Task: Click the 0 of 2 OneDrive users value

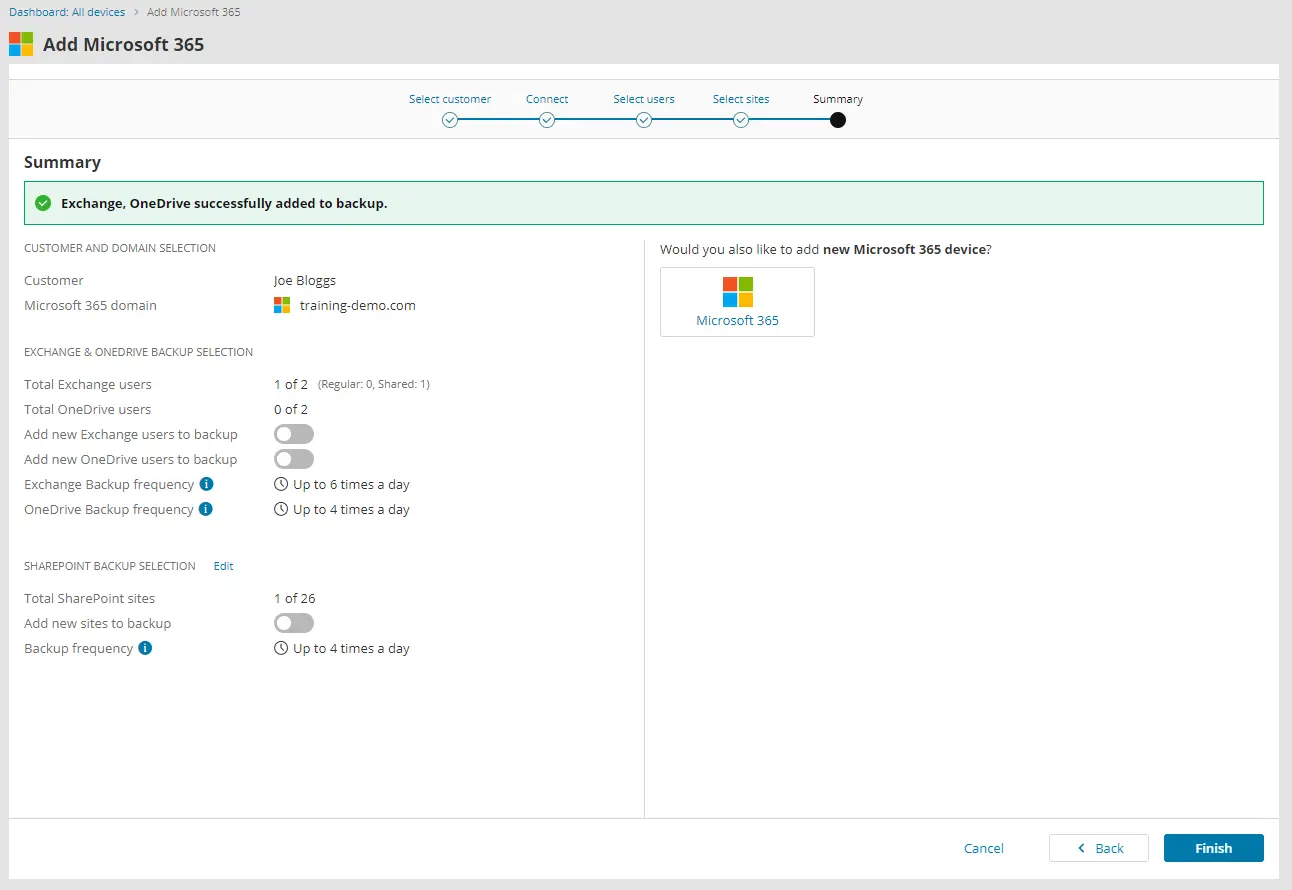Action: 291,409
